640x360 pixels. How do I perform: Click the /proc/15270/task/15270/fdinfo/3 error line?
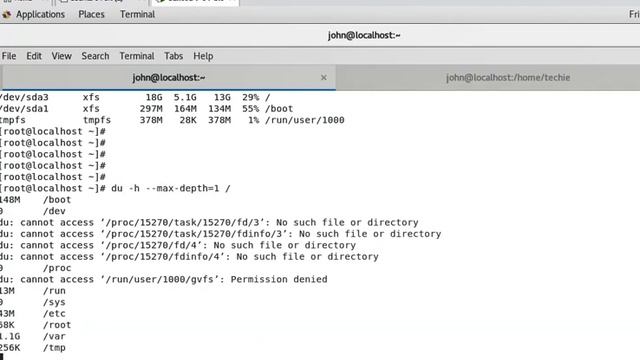click(x=220, y=234)
